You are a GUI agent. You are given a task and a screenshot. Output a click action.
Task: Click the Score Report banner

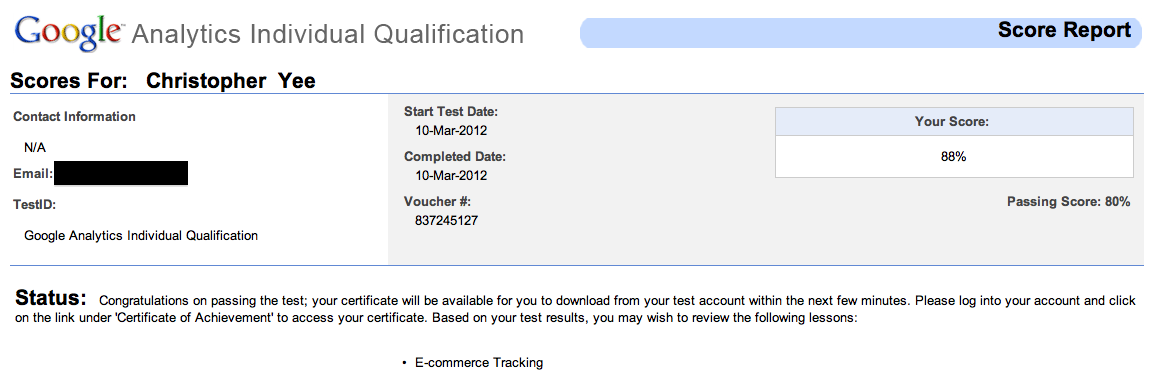coord(860,32)
